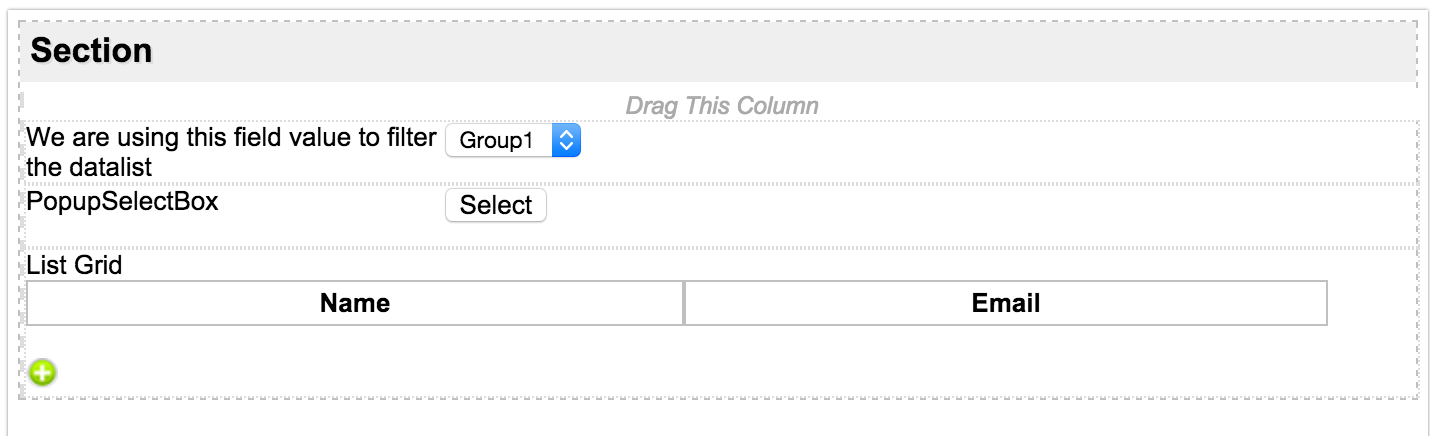Viewport: 1430px width, 436px height.
Task: Click the Email column header
Action: tap(1005, 303)
